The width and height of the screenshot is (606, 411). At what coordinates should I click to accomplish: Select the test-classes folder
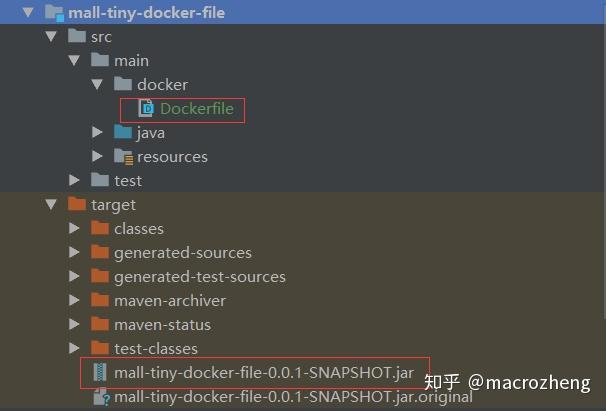click(x=155, y=348)
